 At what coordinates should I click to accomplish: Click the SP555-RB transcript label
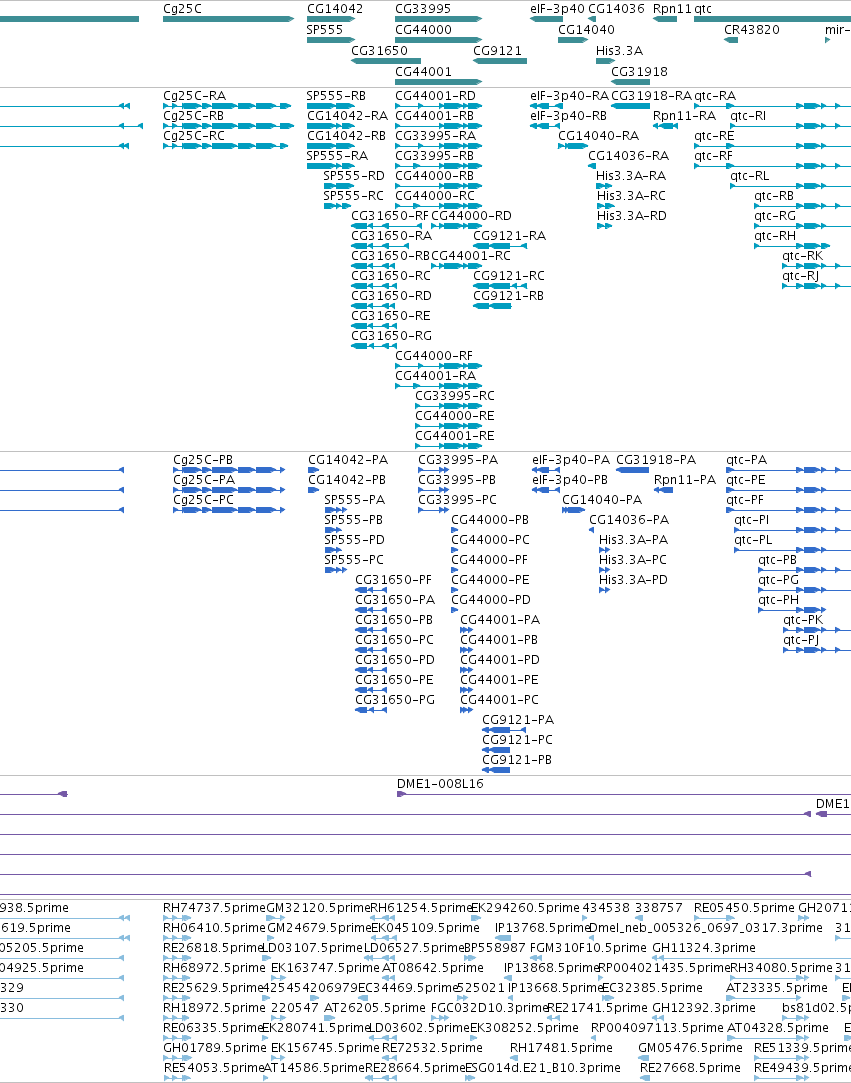pos(336,95)
